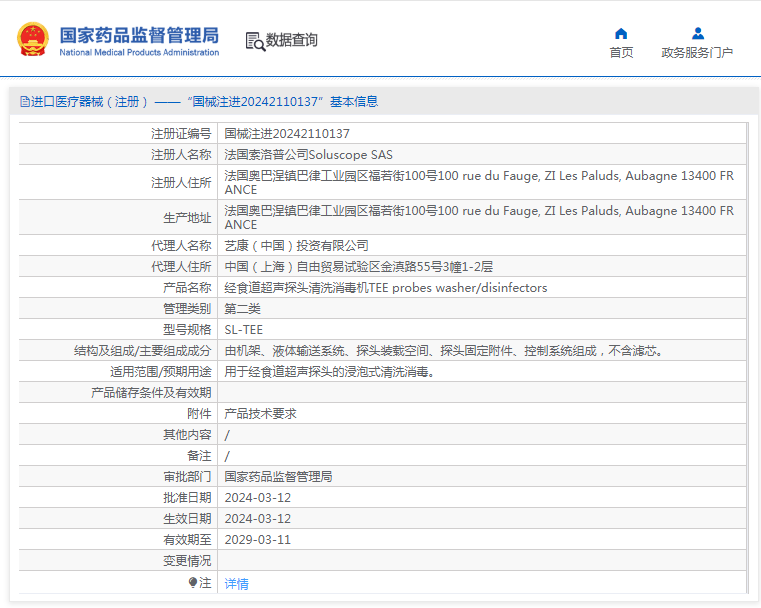Click the 政务服务门户 user icon

(698, 33)
